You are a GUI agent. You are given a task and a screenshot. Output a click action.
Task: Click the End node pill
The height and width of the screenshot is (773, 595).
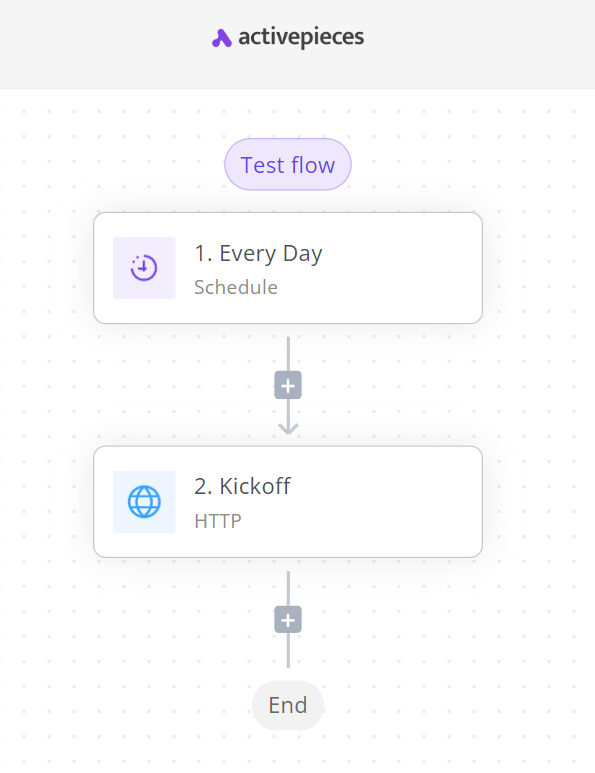(288, 705)
